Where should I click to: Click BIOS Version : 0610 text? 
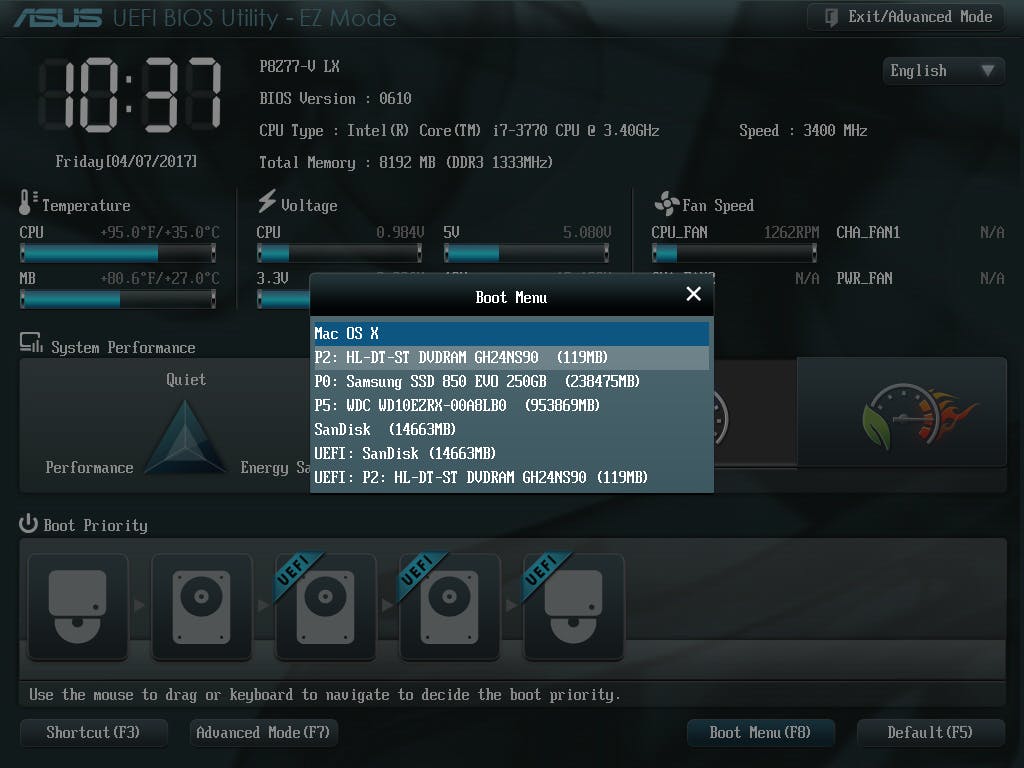pyautogui.click(x=335, y=99)
